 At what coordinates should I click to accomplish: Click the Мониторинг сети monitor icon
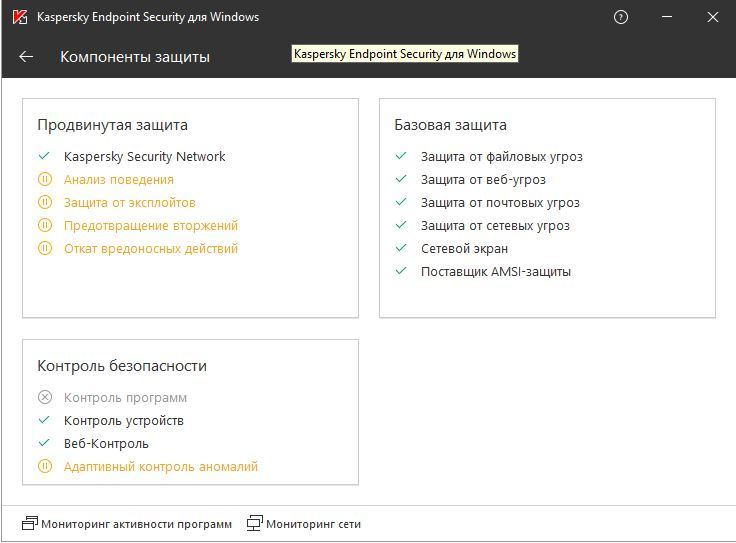coord(255,523)
